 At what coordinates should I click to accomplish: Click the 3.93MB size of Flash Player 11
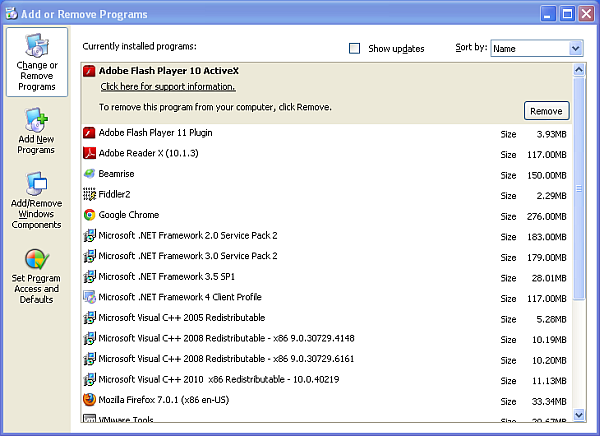pos(551,134)
